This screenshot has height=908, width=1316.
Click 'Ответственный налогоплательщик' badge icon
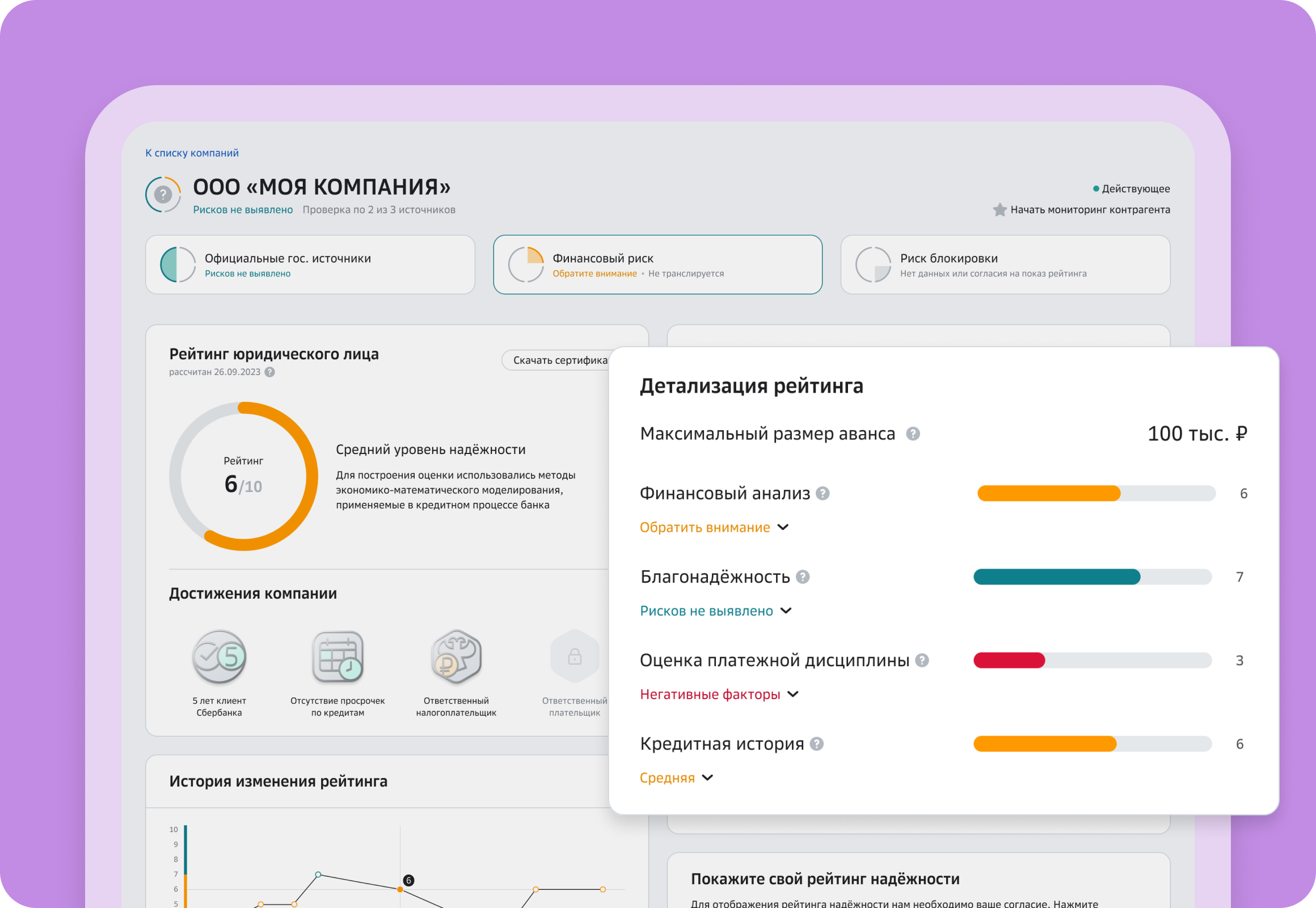(x=456, y=657)
